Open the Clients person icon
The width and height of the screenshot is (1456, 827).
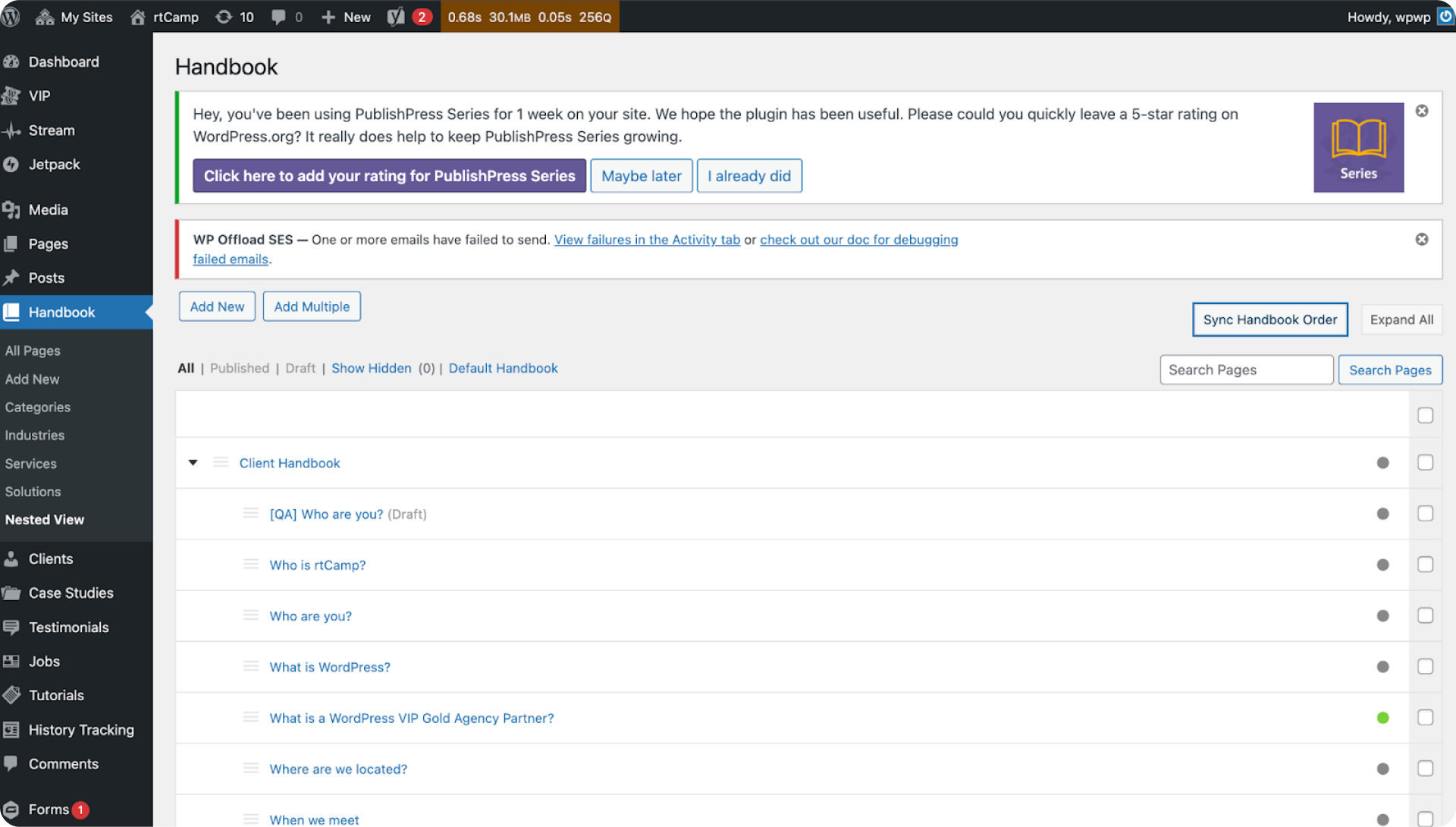click(x=11, y=559)
